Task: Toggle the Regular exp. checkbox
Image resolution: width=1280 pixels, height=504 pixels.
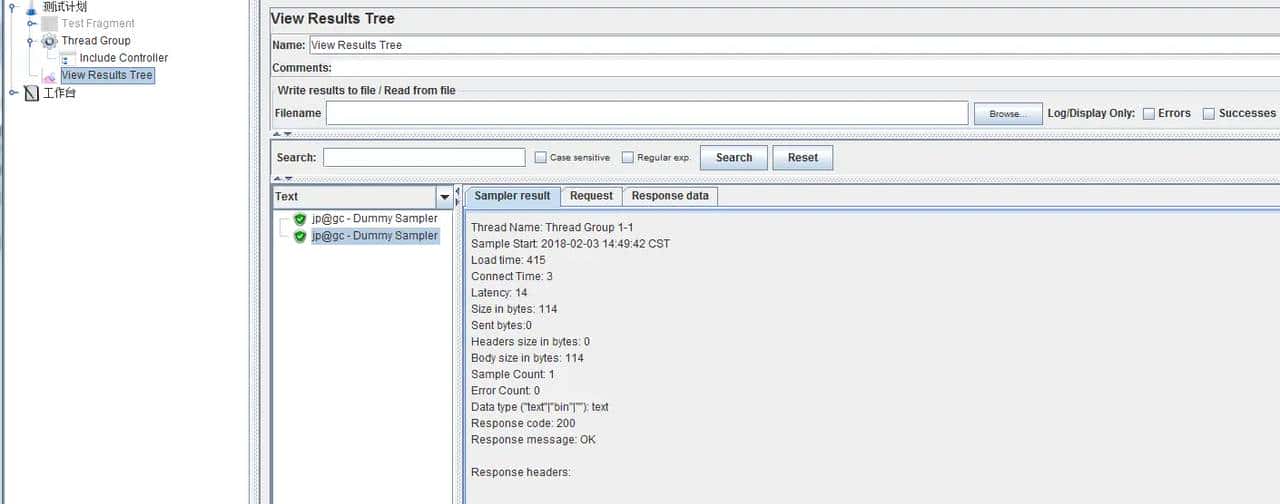Action: tap(628, 158)
